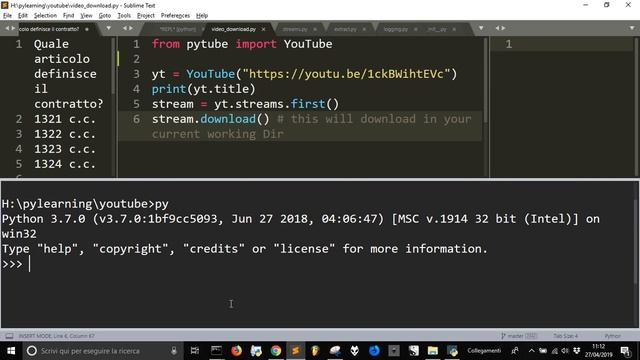Close the video_download.py tab
Screen dimensions: 640x360
(263, 29)
